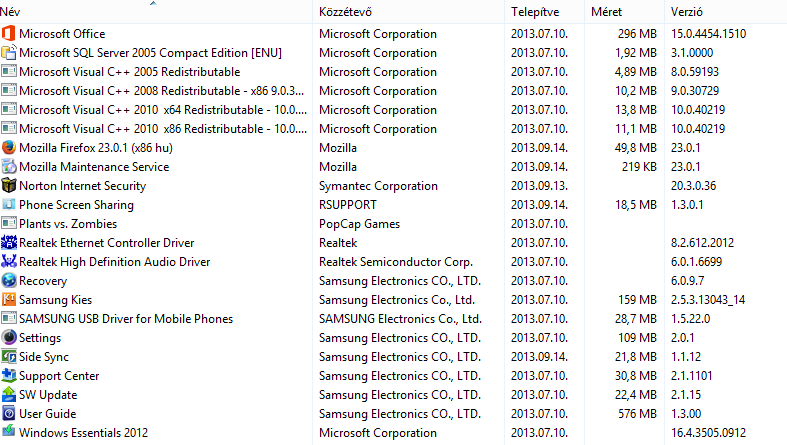The image size is (787, 445).
Task: Sort by the Telepítve date column header
Action: click(544, 12)
